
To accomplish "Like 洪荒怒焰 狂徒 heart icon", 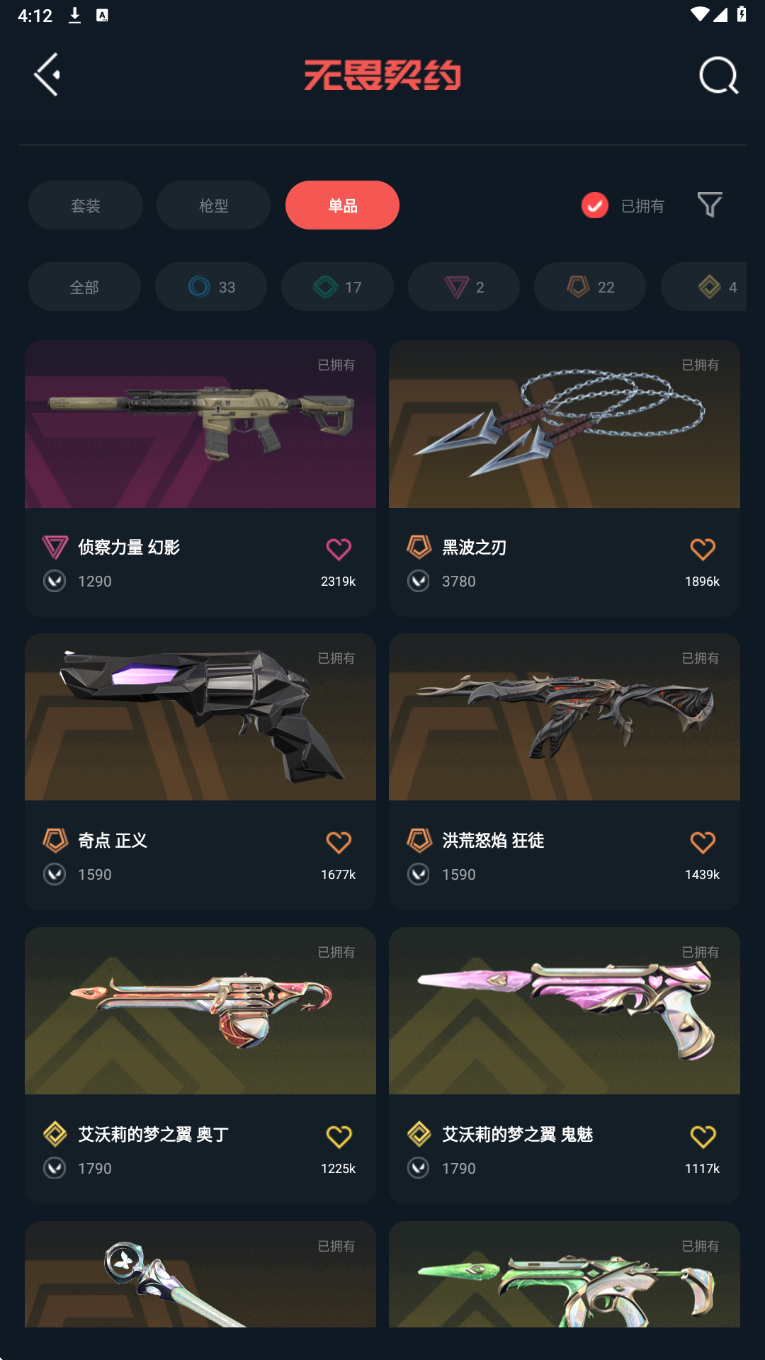I will [x=703, y=842].
